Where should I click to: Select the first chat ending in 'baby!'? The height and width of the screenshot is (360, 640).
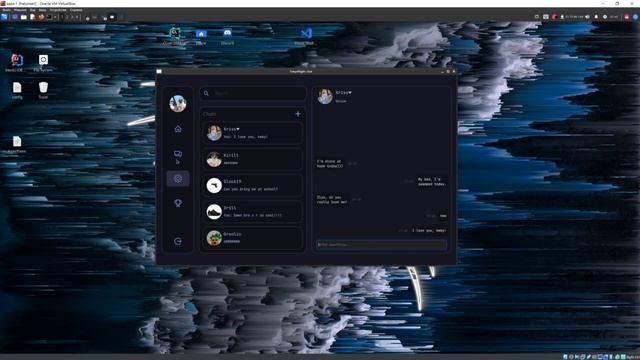tap(253, 133)
